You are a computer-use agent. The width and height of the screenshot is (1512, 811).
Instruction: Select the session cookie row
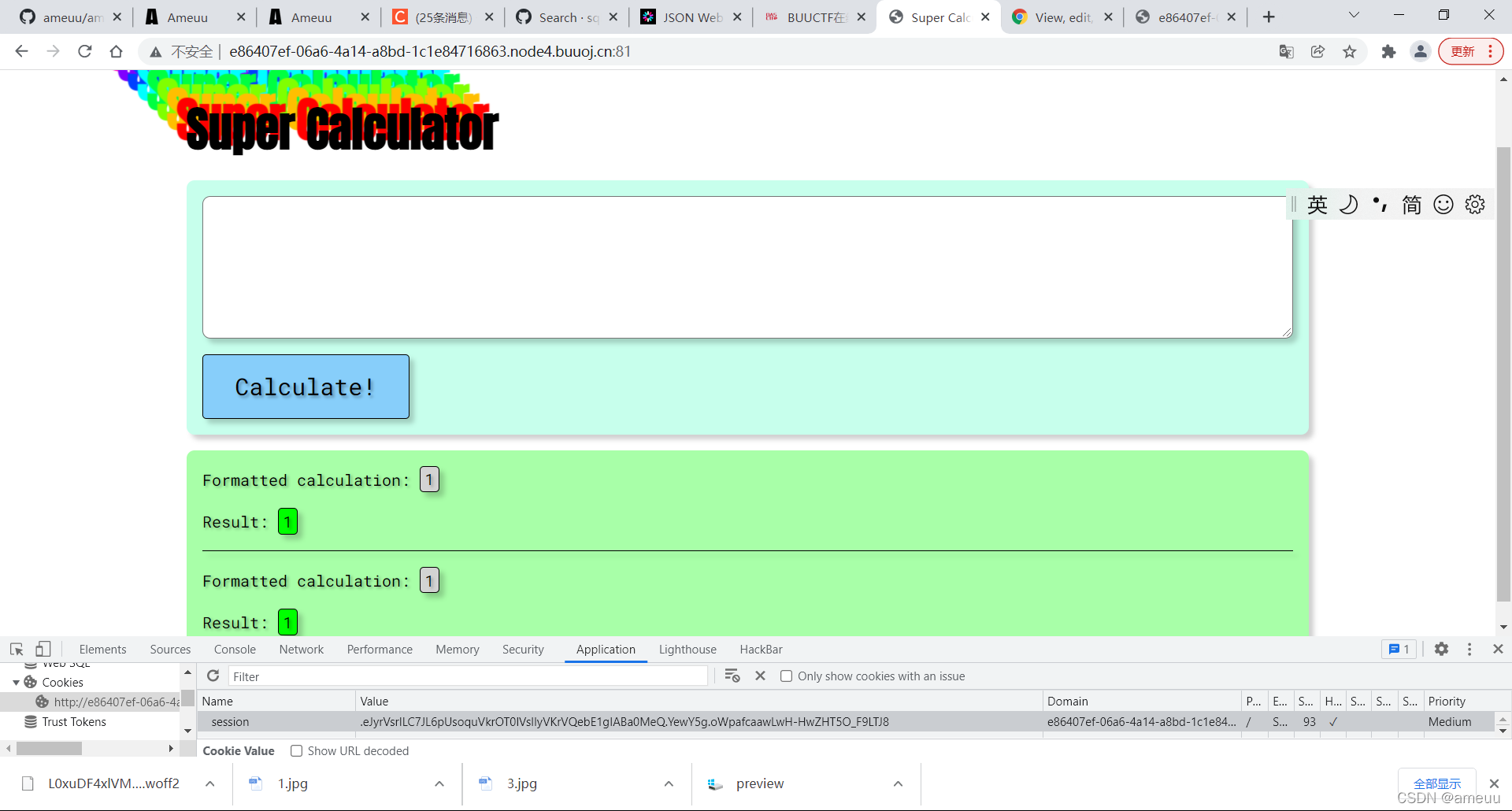pos(846,721)
